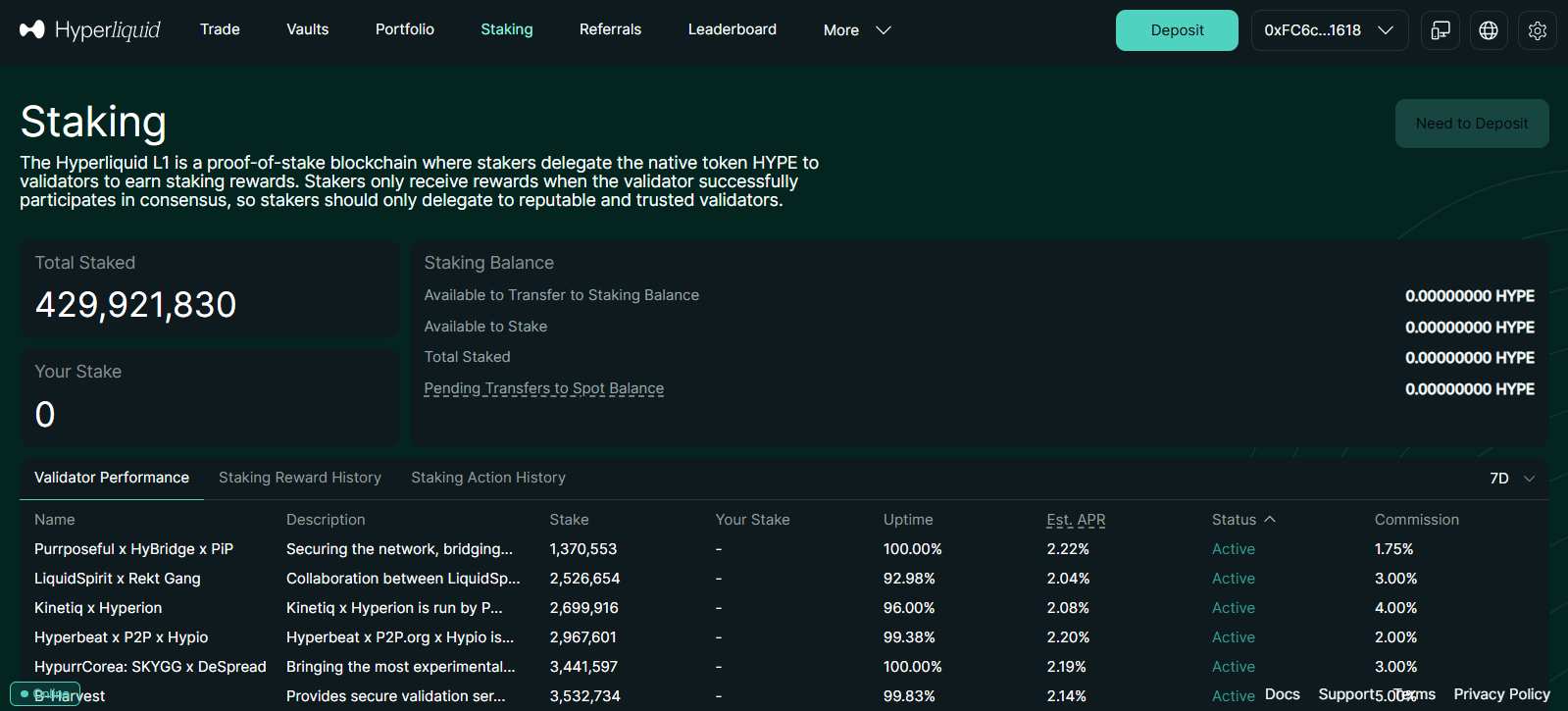Click the Need to Deposit button

1472,124
